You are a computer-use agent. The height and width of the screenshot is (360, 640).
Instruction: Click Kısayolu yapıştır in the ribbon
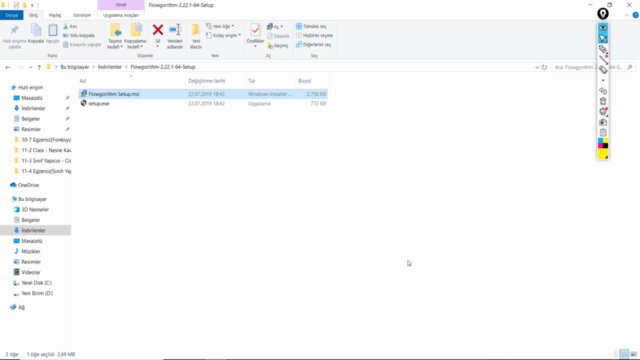tap(82, 44)
